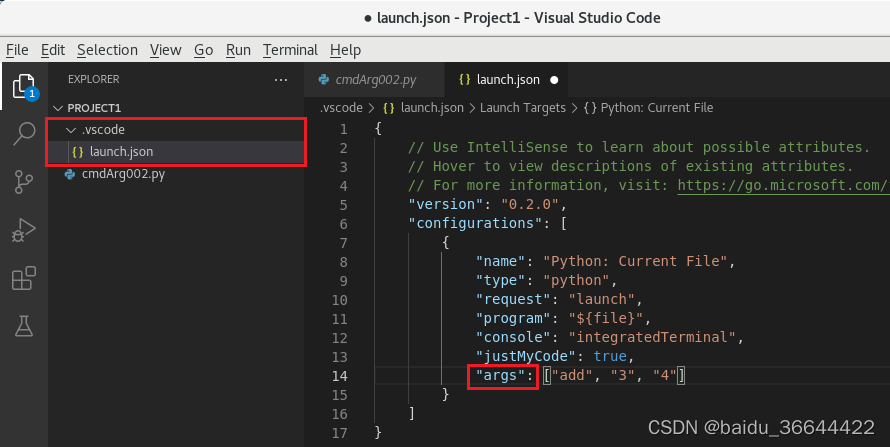Open the Extensions view icon

(24, 278)
